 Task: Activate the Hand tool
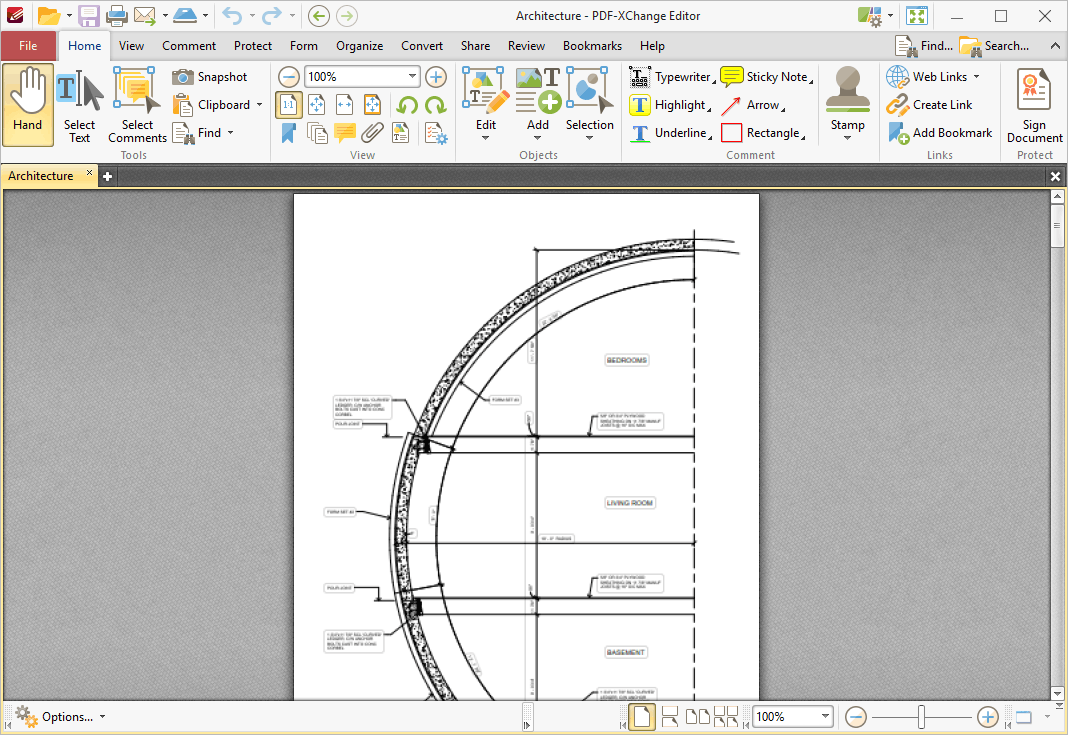pos(28,105)
